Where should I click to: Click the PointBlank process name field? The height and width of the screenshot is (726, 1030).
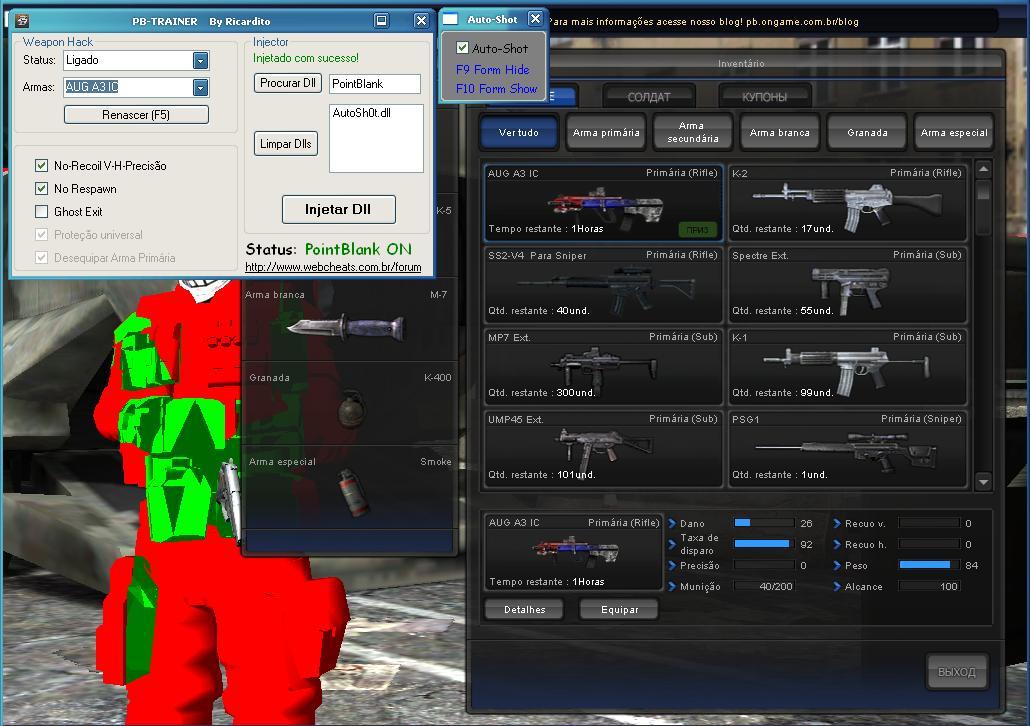coord(374,84)
